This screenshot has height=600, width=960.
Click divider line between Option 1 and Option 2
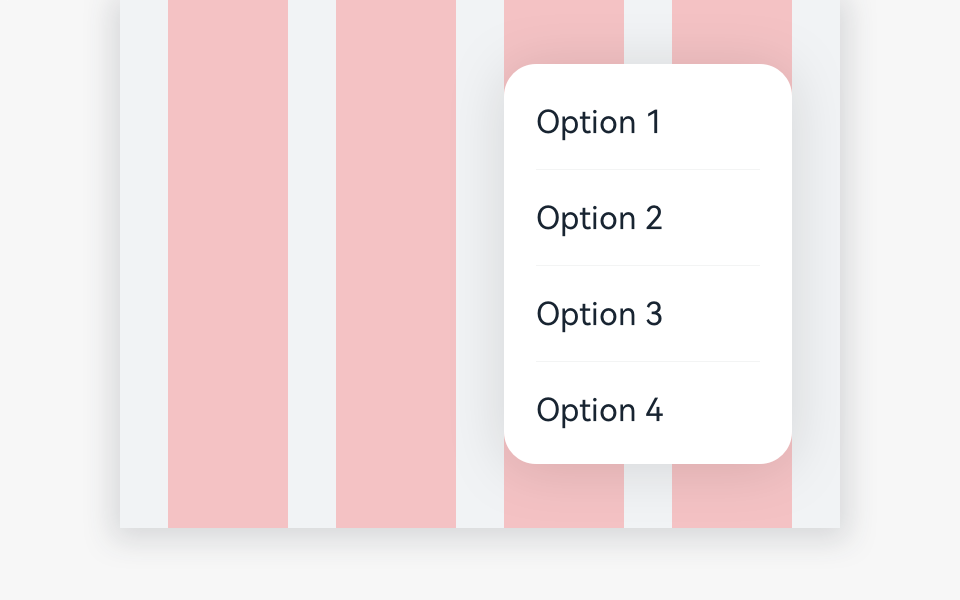click(647, 170)
